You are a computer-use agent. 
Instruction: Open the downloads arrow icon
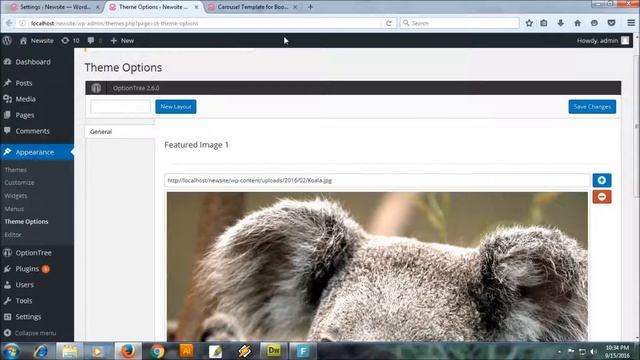click(560, 23)
